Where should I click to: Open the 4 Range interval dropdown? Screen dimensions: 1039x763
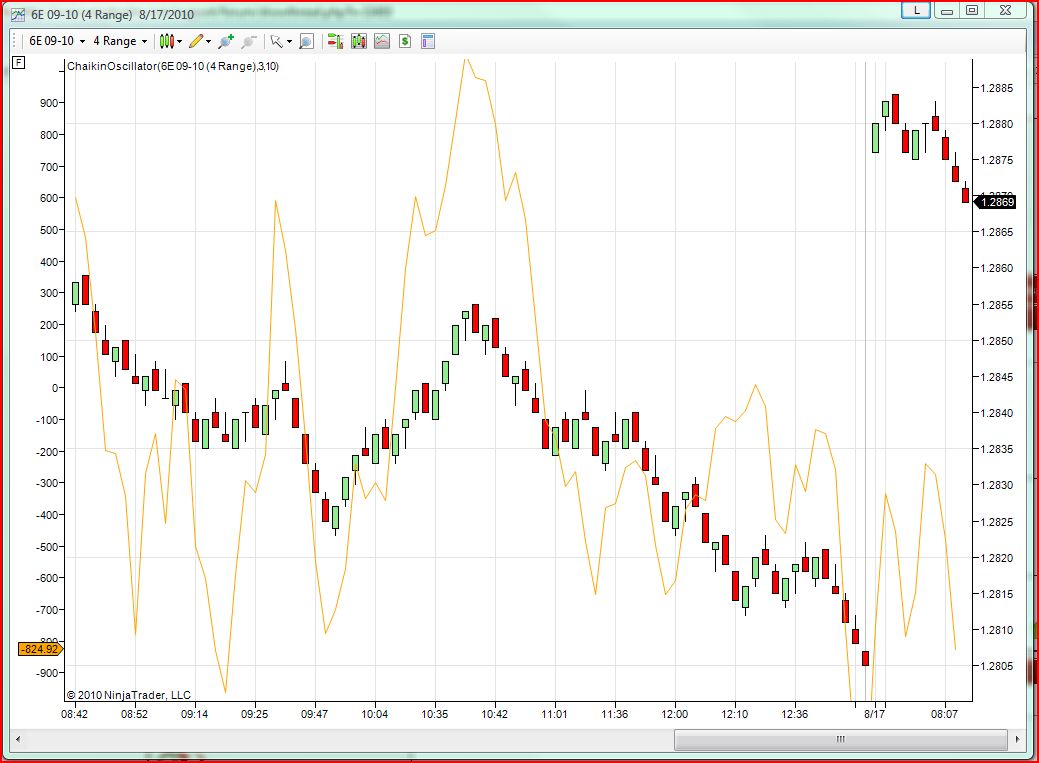coord(119,41)
